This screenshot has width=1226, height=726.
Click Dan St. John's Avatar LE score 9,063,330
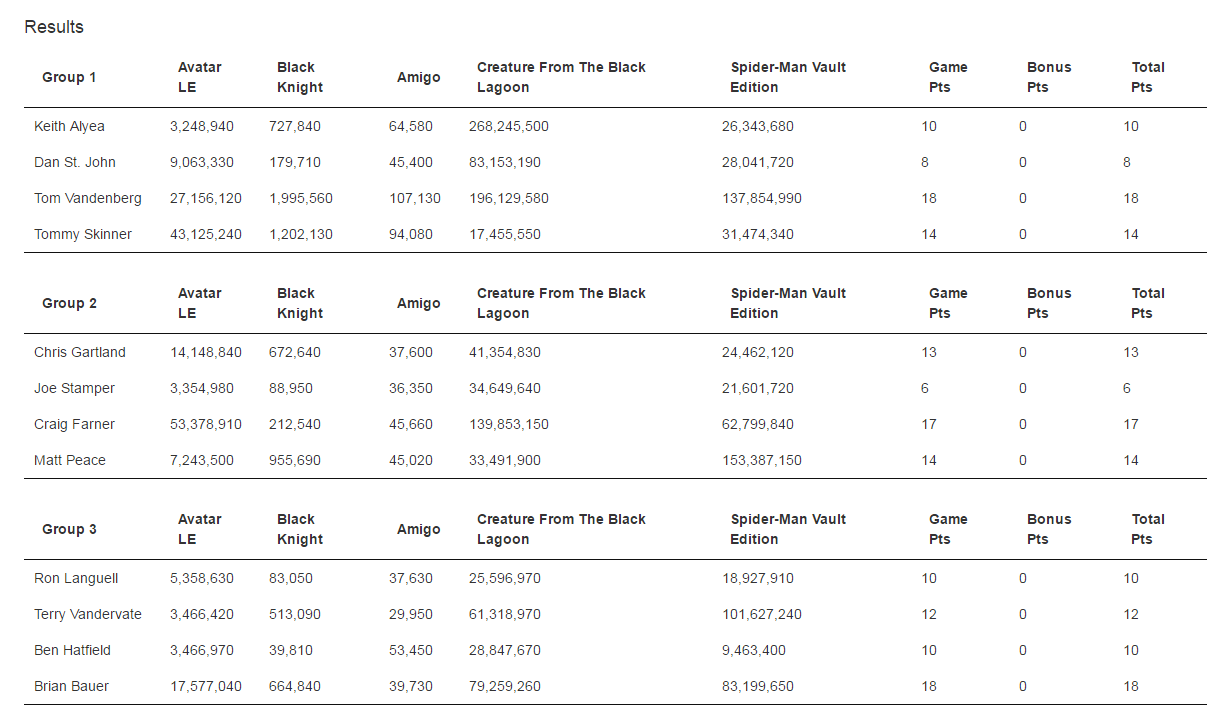pyautogui.click(x=202, y=163)
